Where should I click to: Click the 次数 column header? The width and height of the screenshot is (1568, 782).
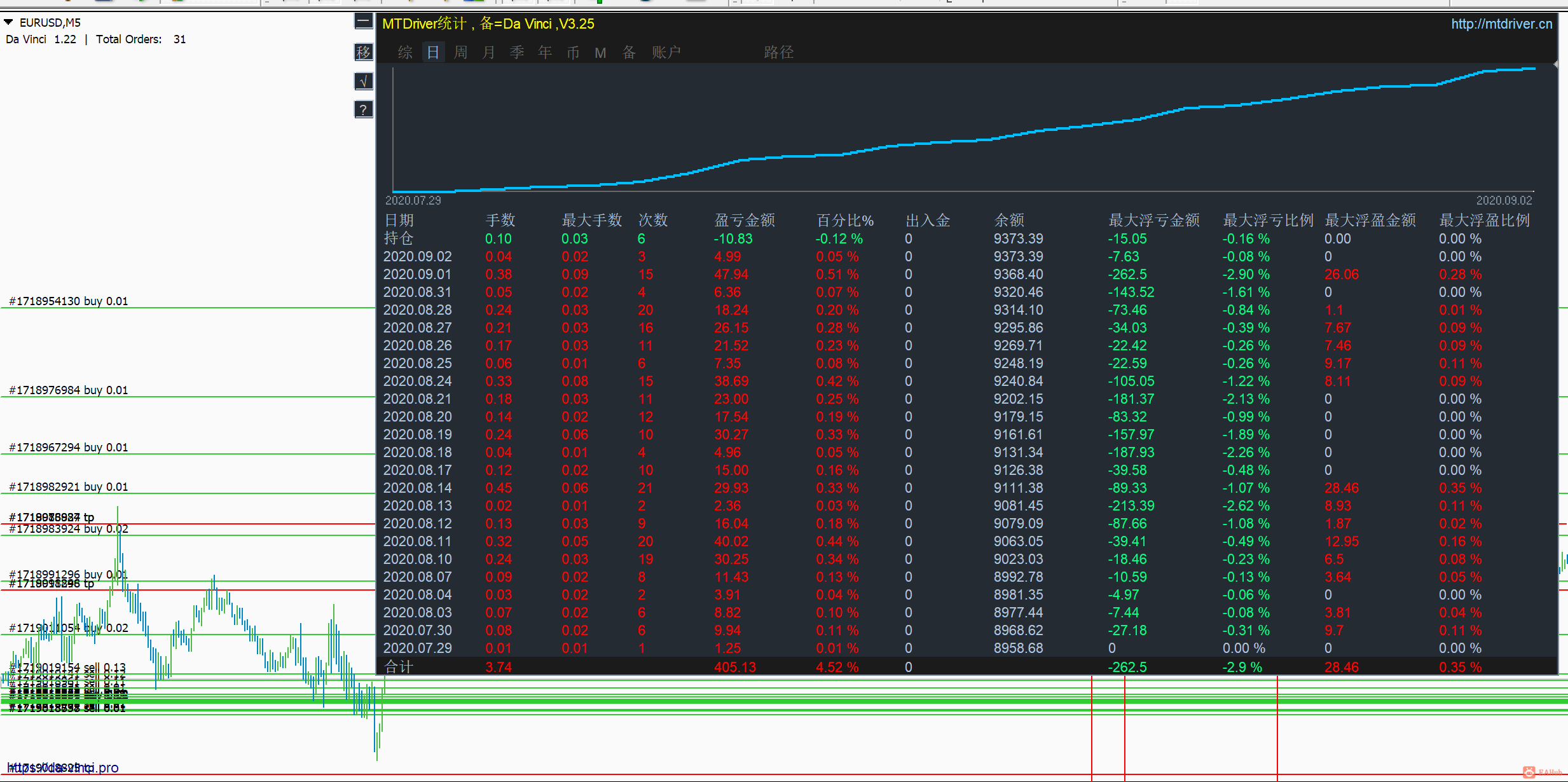point(653,220)
